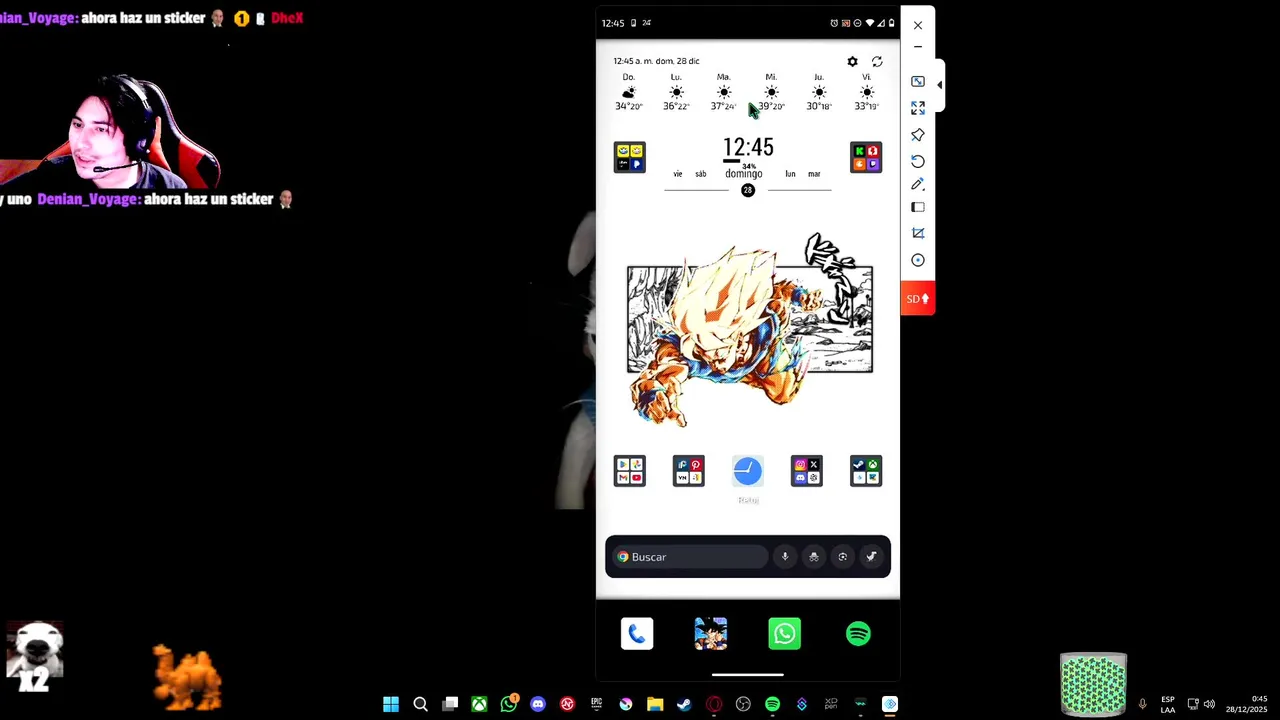Start screen recording with the circle icon
Viewport: 1280px width, 720px height.
tap(918, 260)
